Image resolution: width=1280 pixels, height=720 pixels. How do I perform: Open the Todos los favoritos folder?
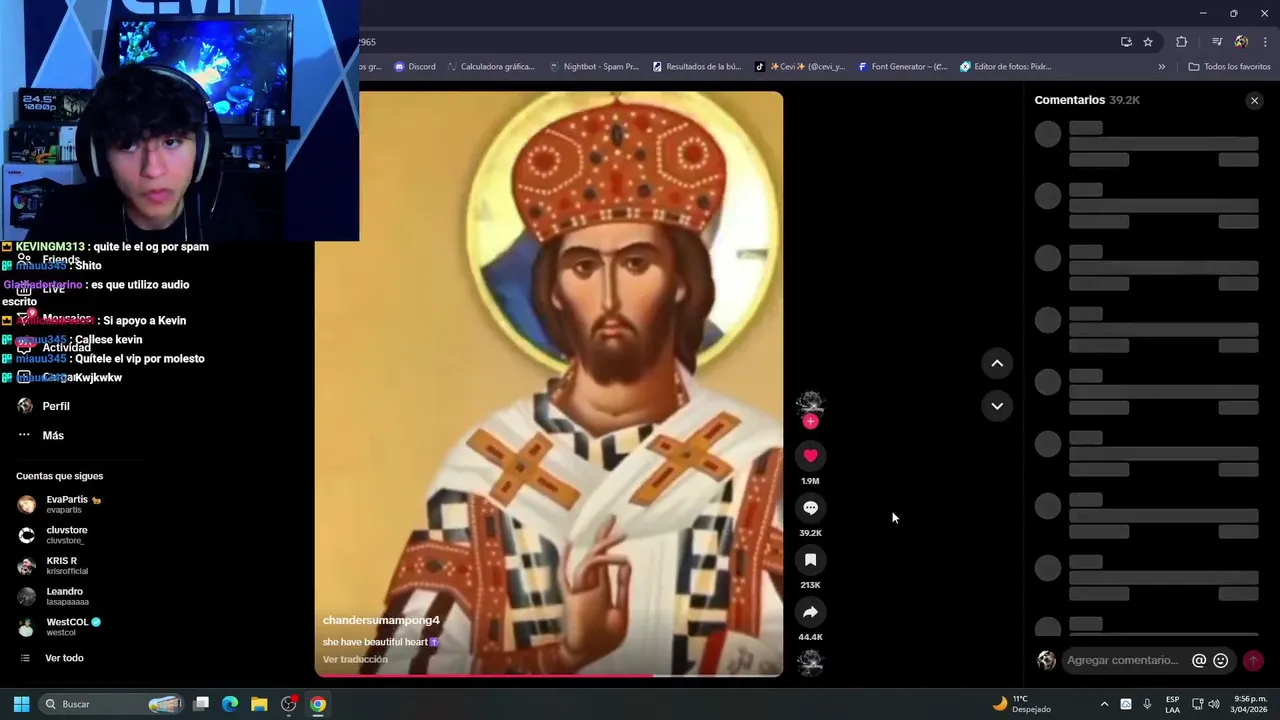(x=1229, y=67)
